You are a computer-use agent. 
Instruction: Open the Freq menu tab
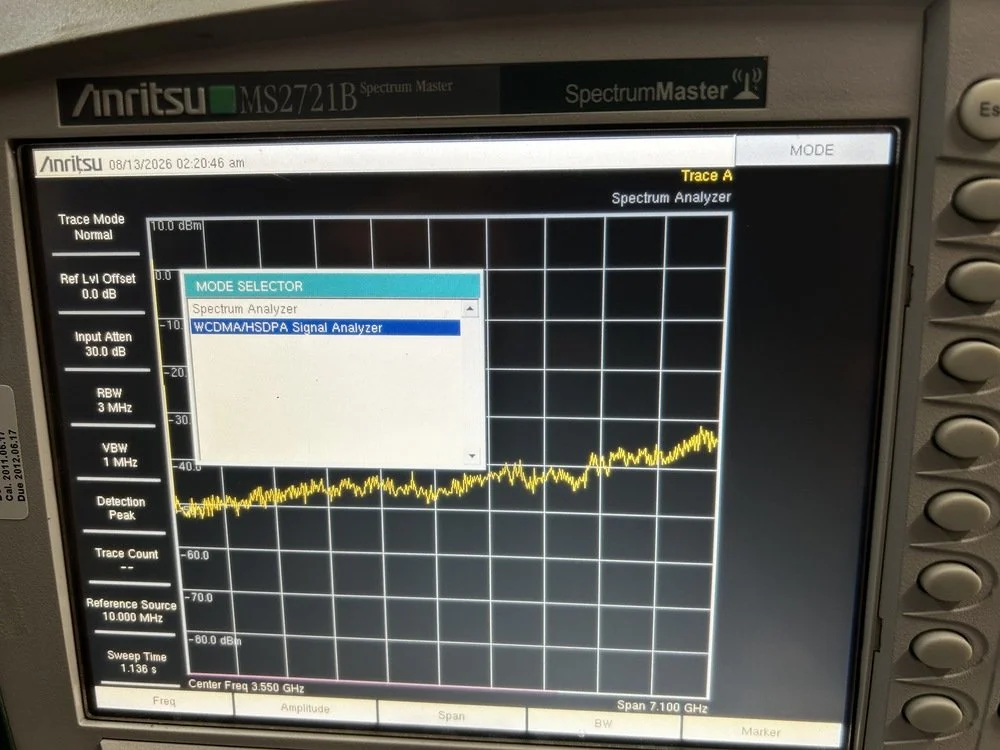(x=164, y=701)
